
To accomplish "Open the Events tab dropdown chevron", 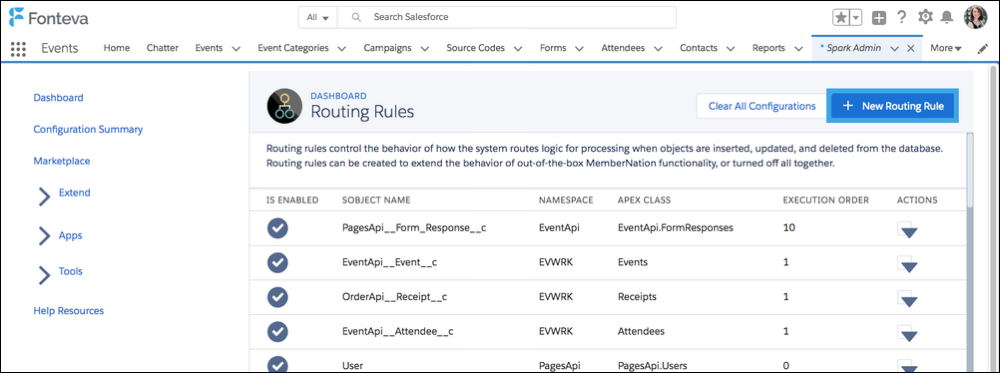I will point(236,48).
